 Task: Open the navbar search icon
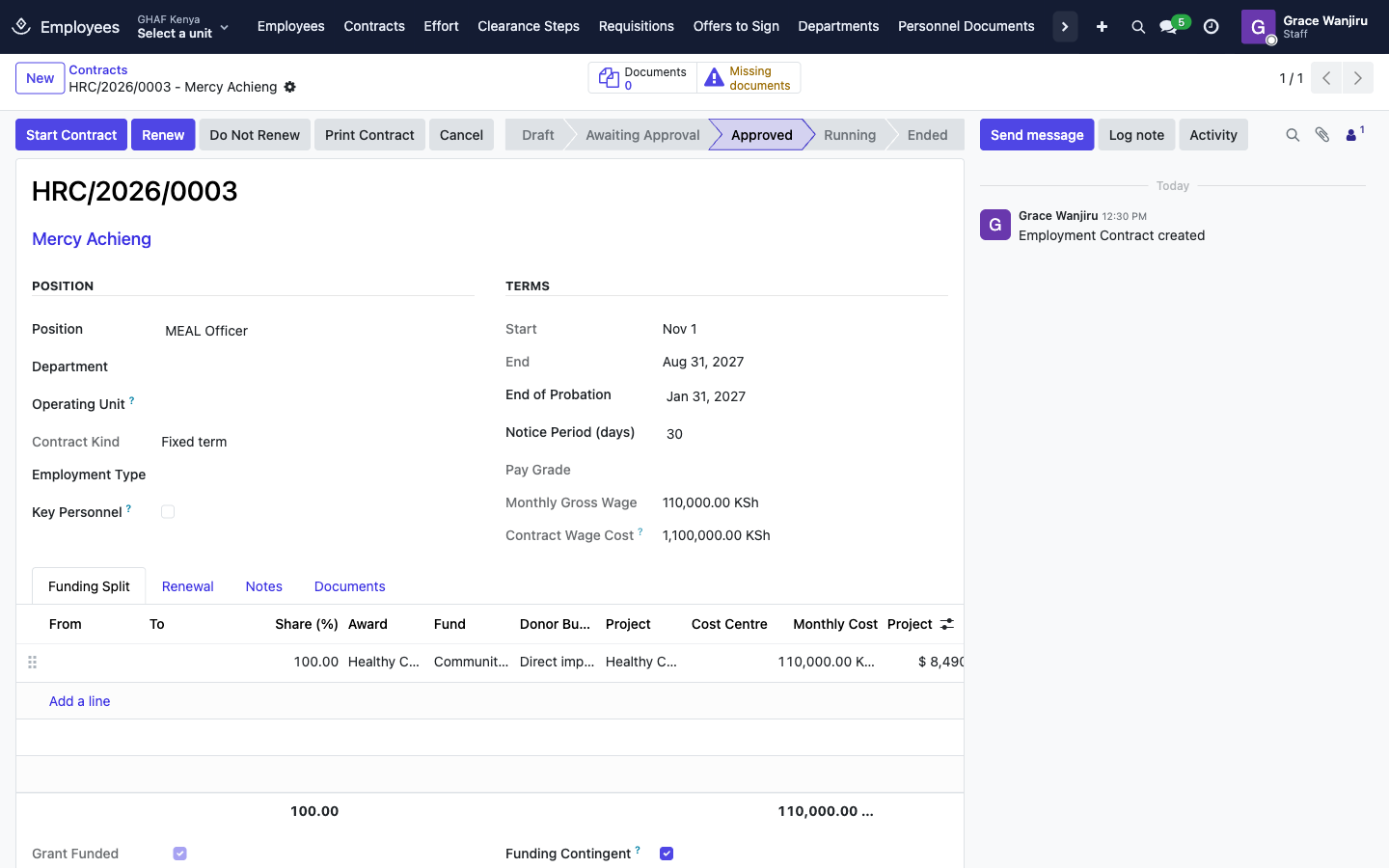pyautogui.click(x=1138, y=27)
